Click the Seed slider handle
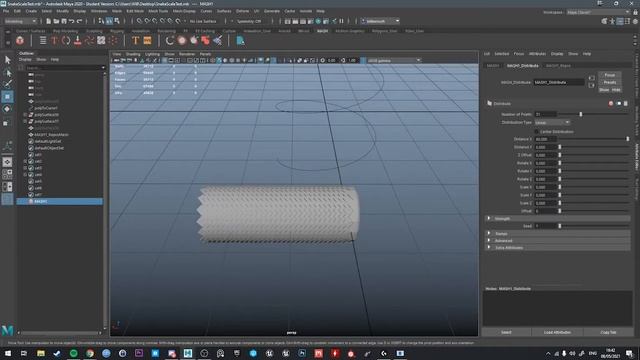This screenshot has height=360, width=640. coord(560,226)
